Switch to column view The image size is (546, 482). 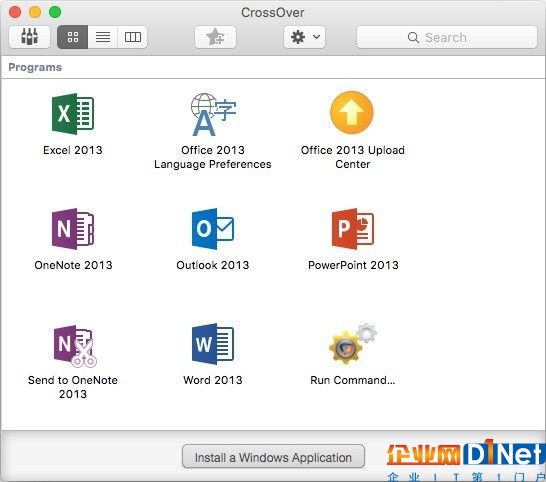click(133, 37)
